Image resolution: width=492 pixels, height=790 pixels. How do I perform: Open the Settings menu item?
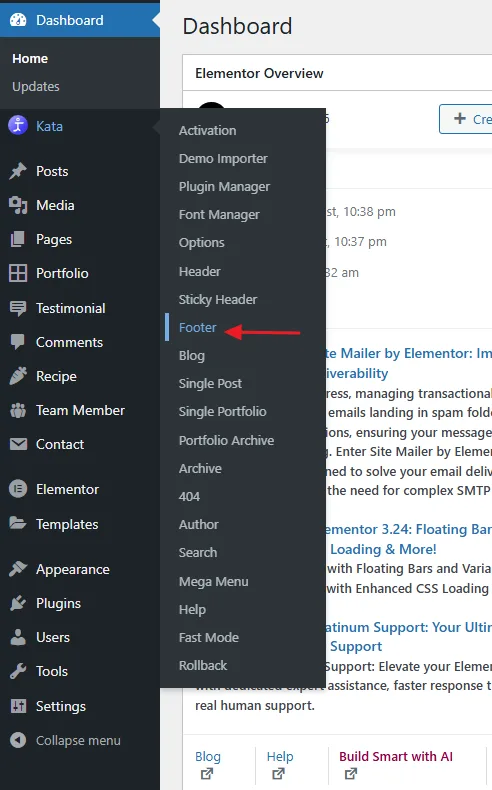(60, 706)
